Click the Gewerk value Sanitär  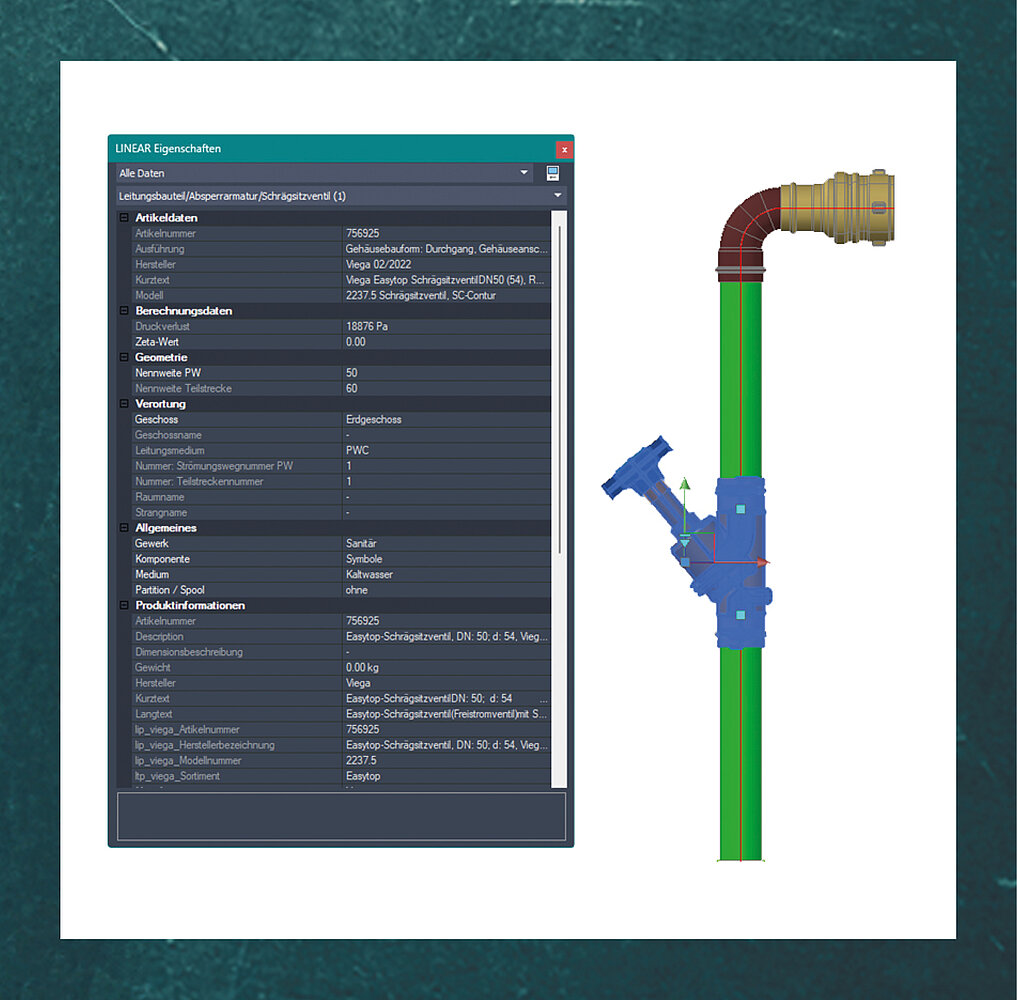click(x=445, y=544)
